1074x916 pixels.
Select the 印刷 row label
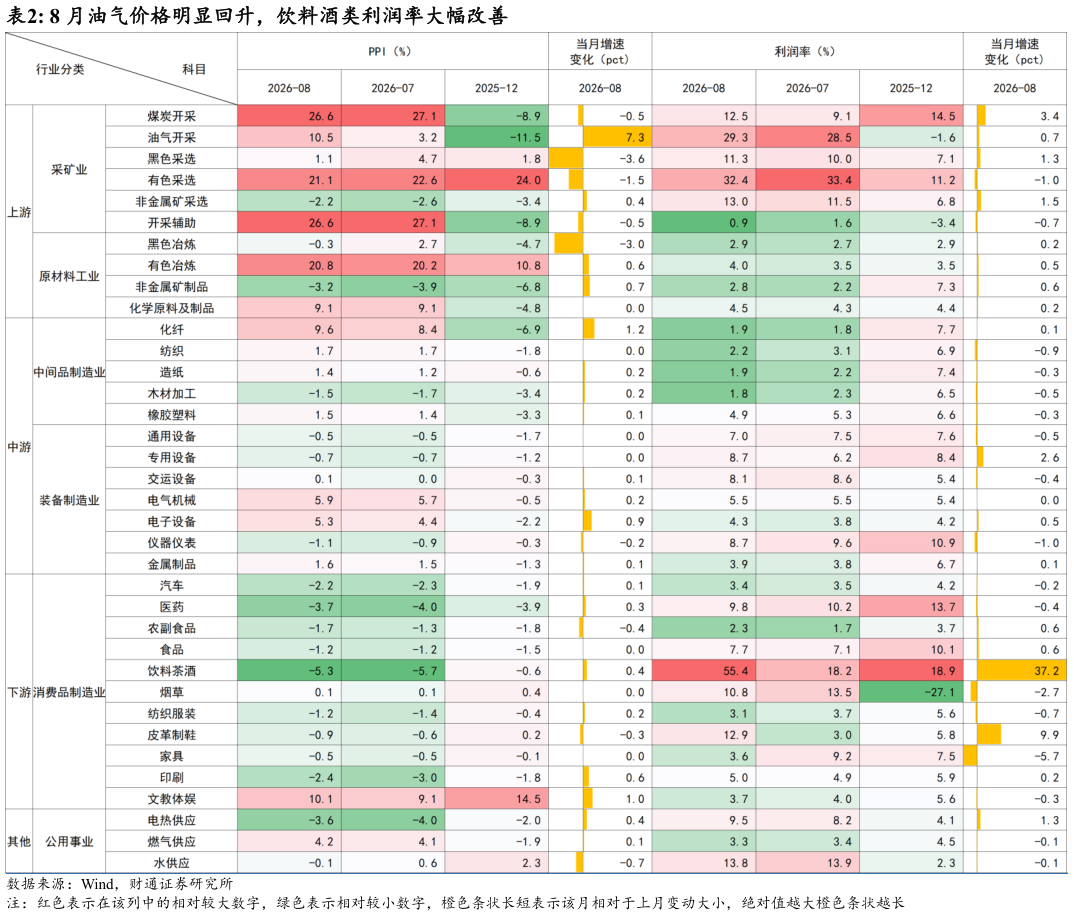(x=172, y=777)
